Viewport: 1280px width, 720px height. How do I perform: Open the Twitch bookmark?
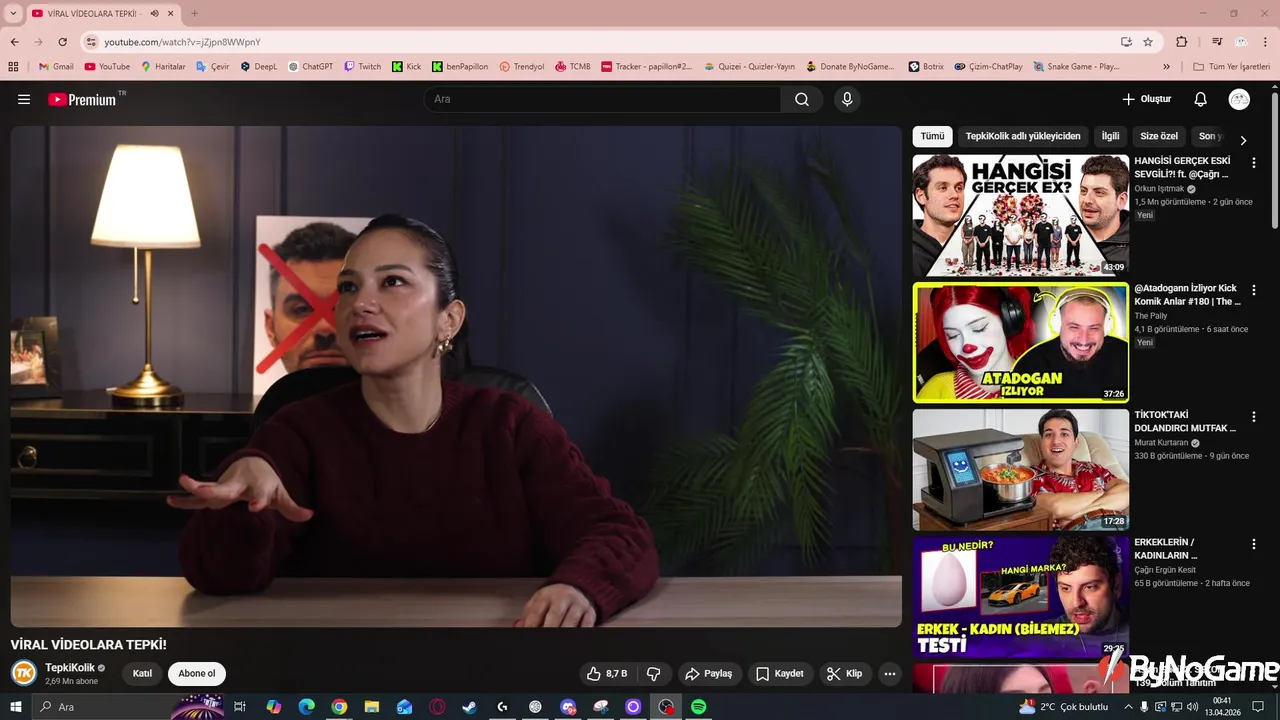pos(362,67)
